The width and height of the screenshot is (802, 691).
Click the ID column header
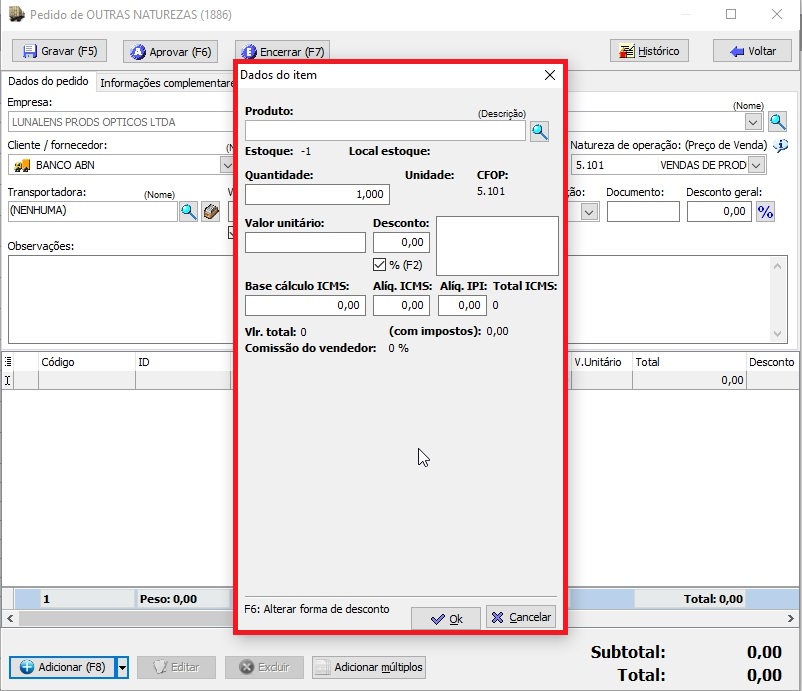coord(183,362)
